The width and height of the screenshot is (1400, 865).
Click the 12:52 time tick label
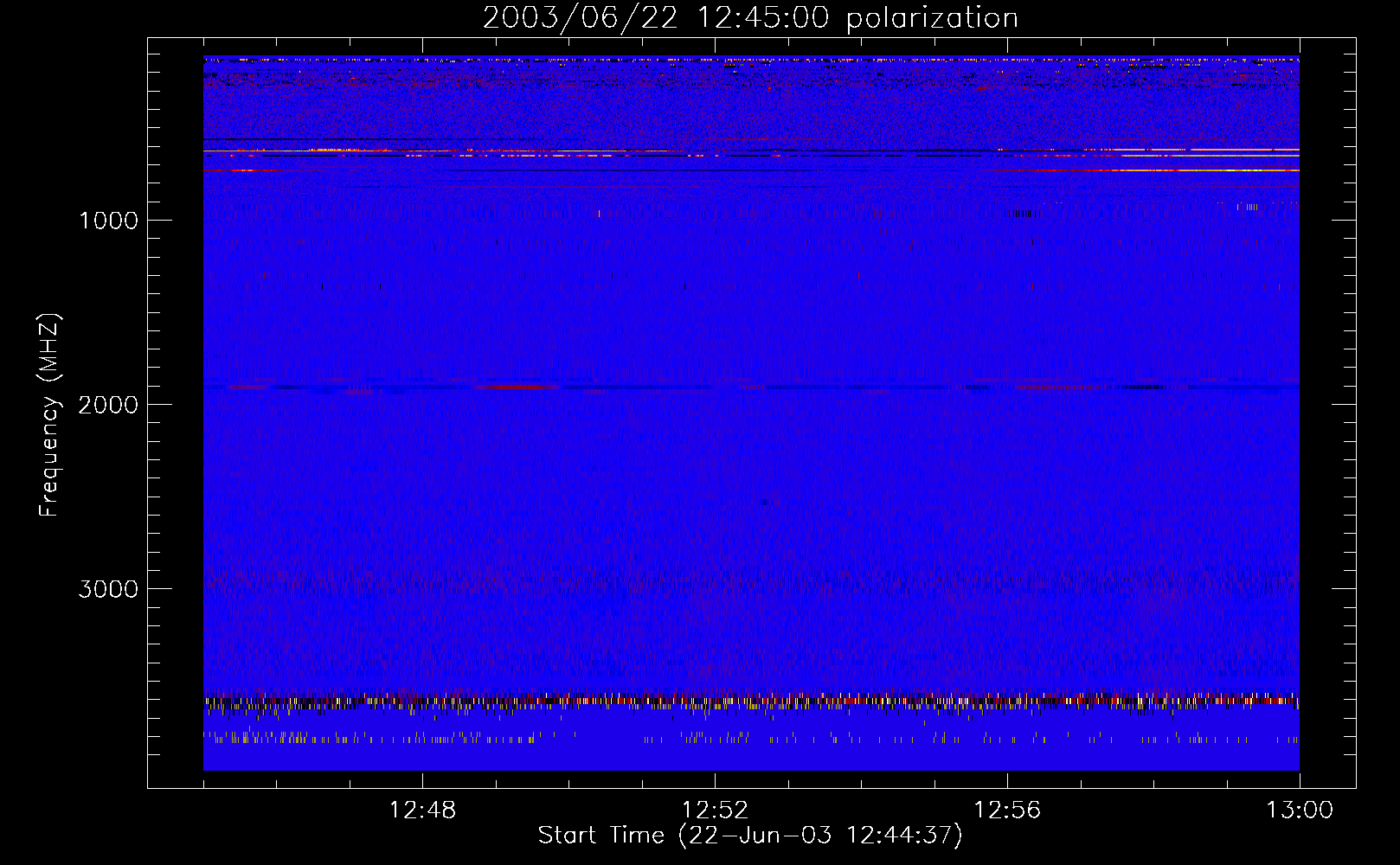coord(715,811)
